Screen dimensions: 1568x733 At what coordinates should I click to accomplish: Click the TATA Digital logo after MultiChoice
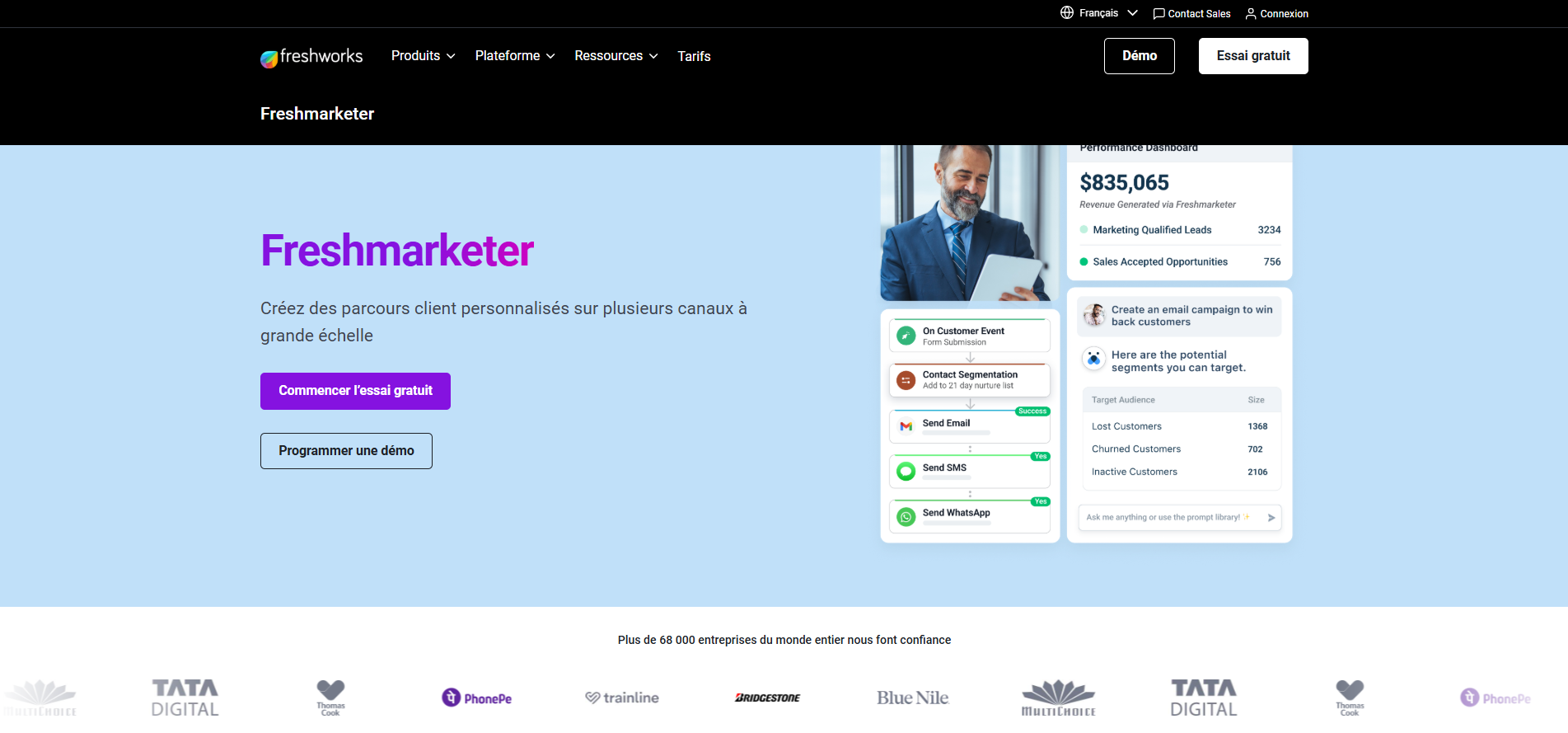click(1204, 698)
